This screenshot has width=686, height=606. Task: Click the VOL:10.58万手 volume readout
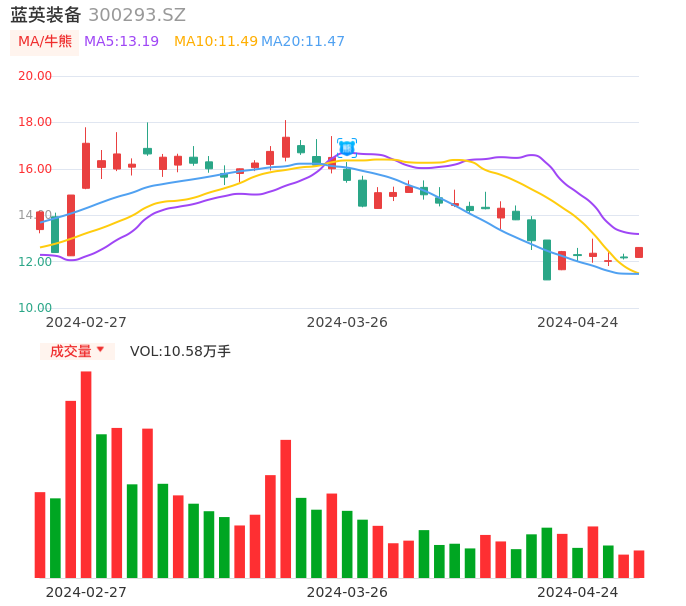pos(180,351)
